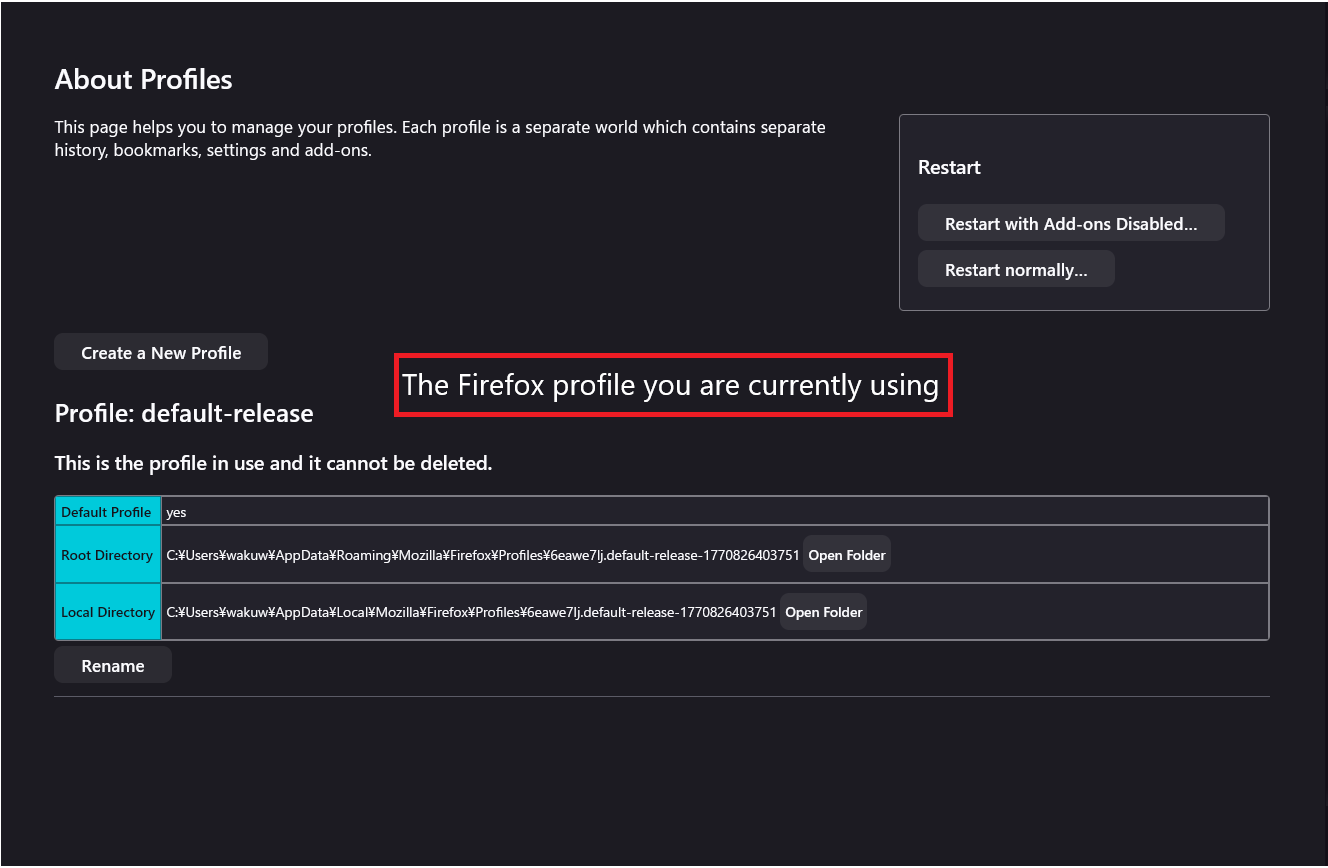This screenshot has width=1328, height=868.
Task: Open Folder for the Local Directory
Action: pos(823,612)
